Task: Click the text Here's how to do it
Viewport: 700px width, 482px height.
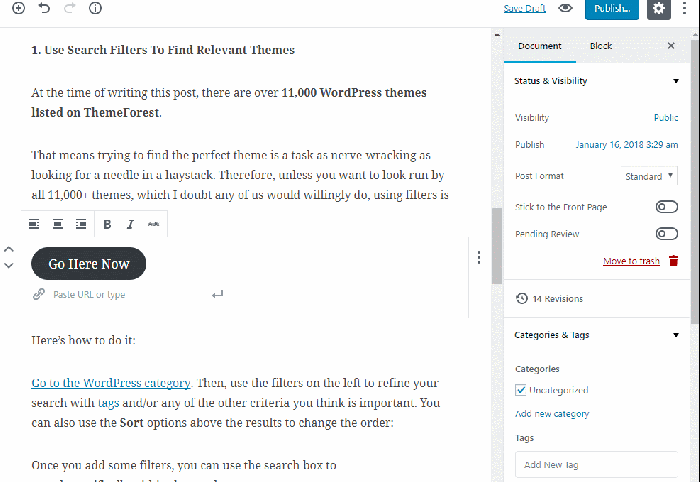Action: 83,340
